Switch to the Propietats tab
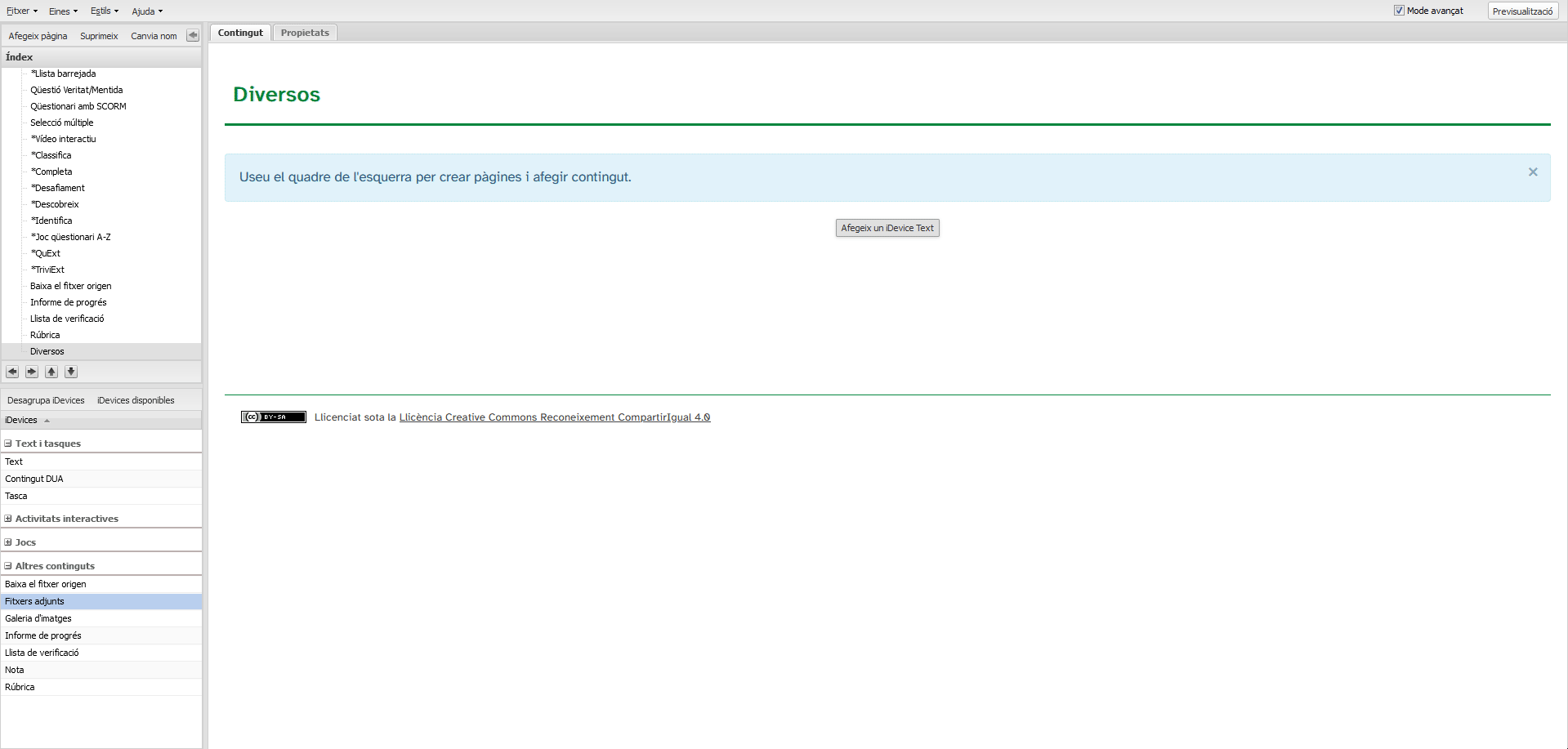Screen dimensions: 1568x749 click(x=305, y=33)
